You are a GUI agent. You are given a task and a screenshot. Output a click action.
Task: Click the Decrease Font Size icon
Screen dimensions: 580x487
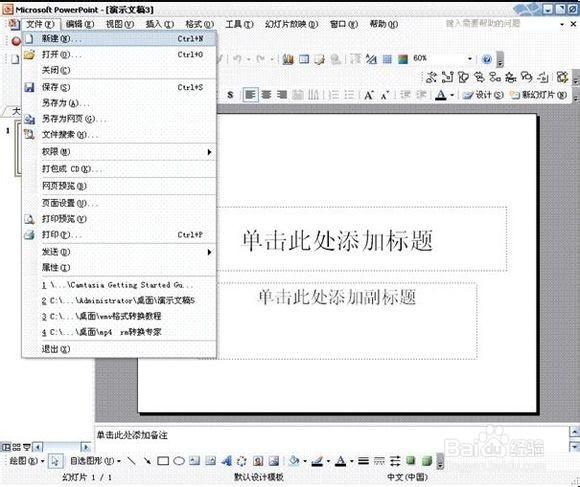(385, 95)
